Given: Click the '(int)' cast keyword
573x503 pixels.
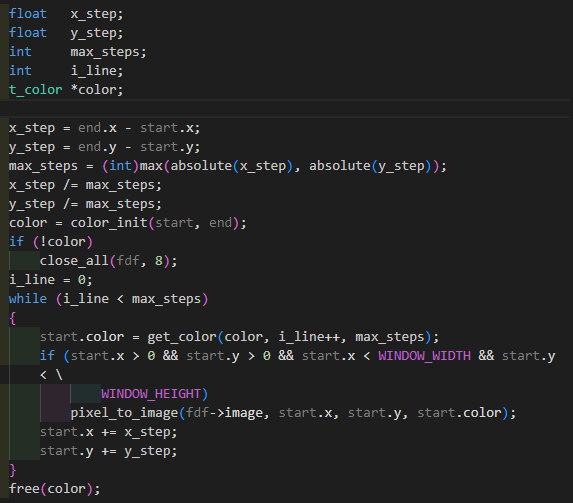Looking at the screenshot, I should pyautogui.click(x=120, y=166).
